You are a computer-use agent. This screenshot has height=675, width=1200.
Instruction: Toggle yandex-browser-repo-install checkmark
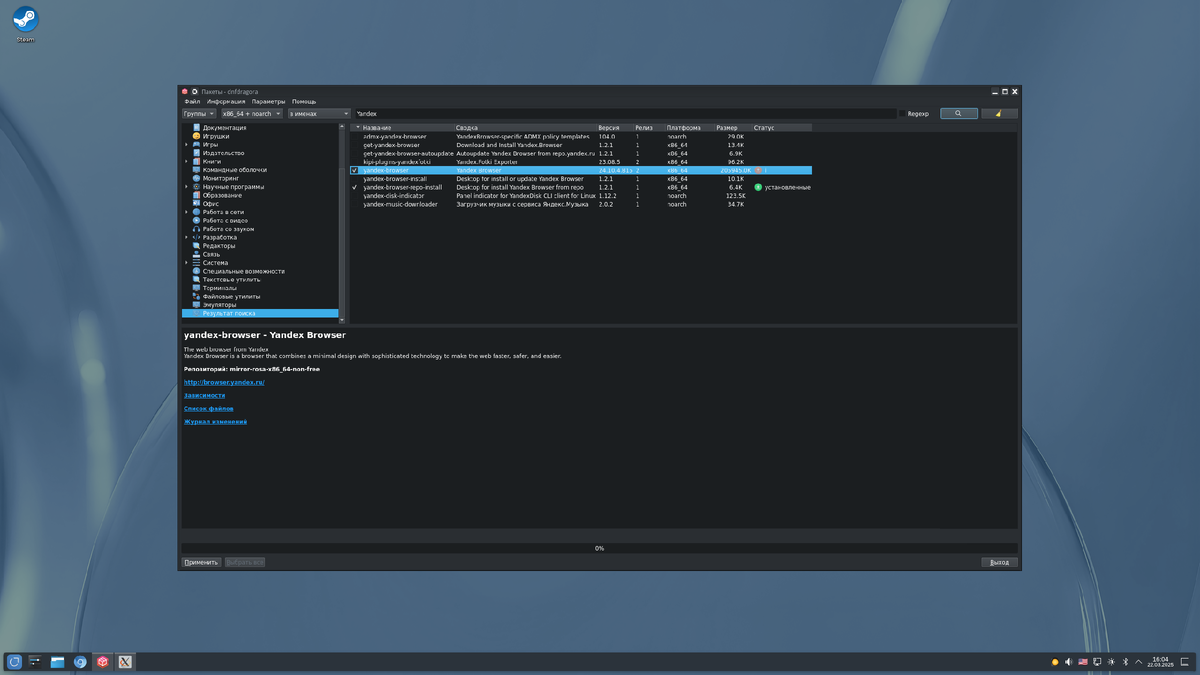354,187
